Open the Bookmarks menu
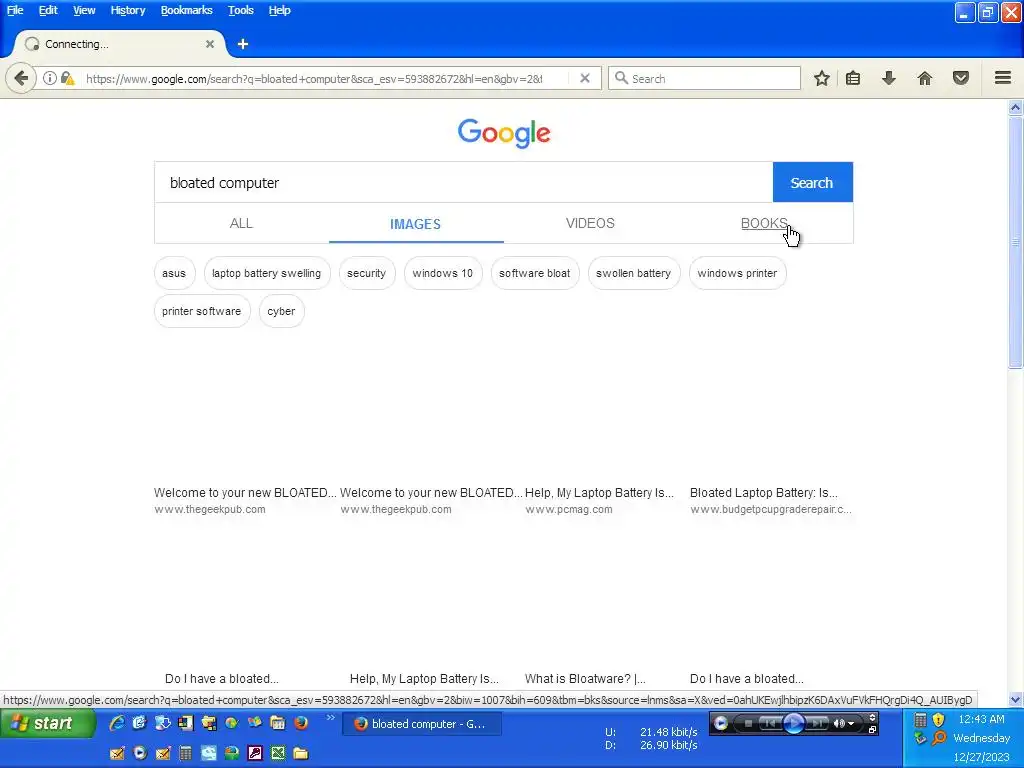 tap(186, 10)
